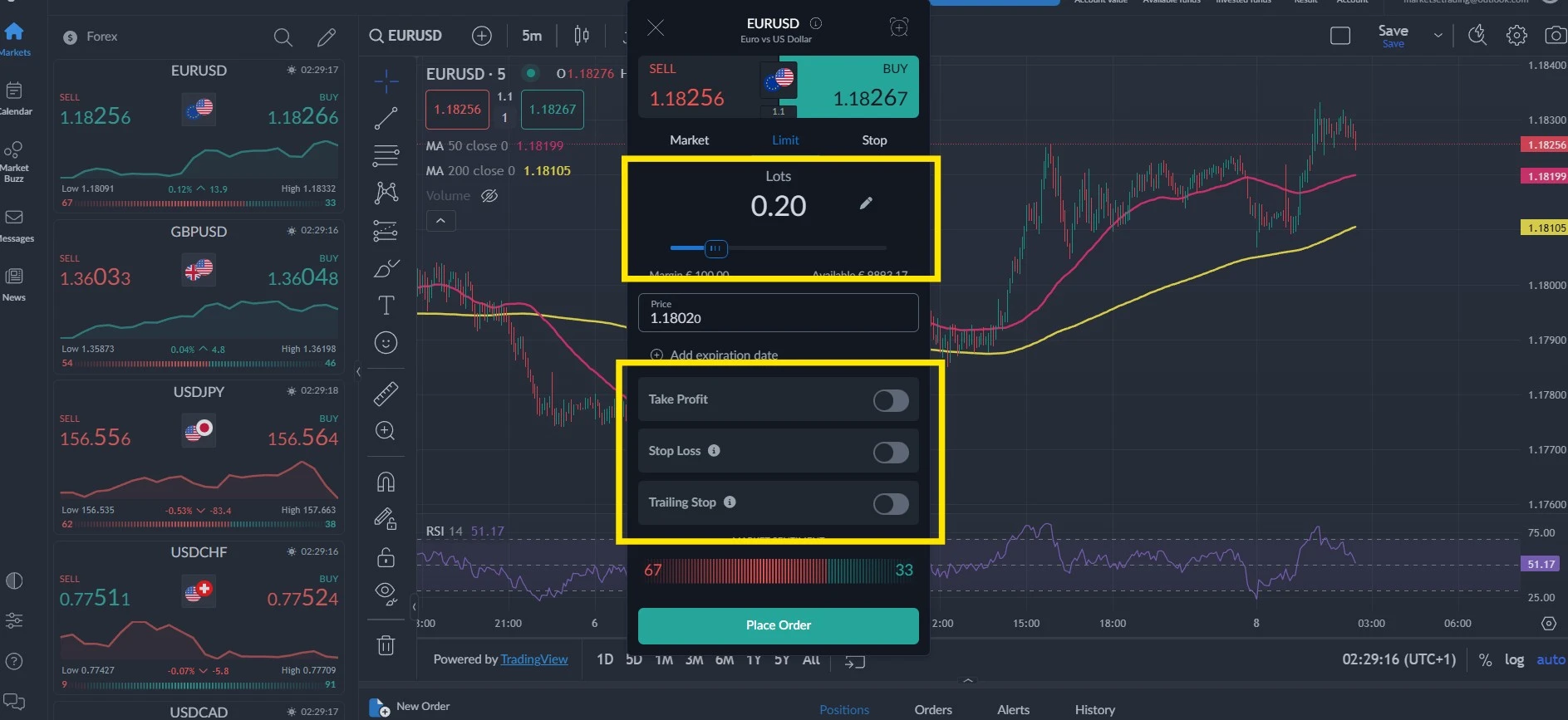Open the help question mark sidebar icon
The height and width of the screenshot is (720, 1568).
(x=14, y=662)
